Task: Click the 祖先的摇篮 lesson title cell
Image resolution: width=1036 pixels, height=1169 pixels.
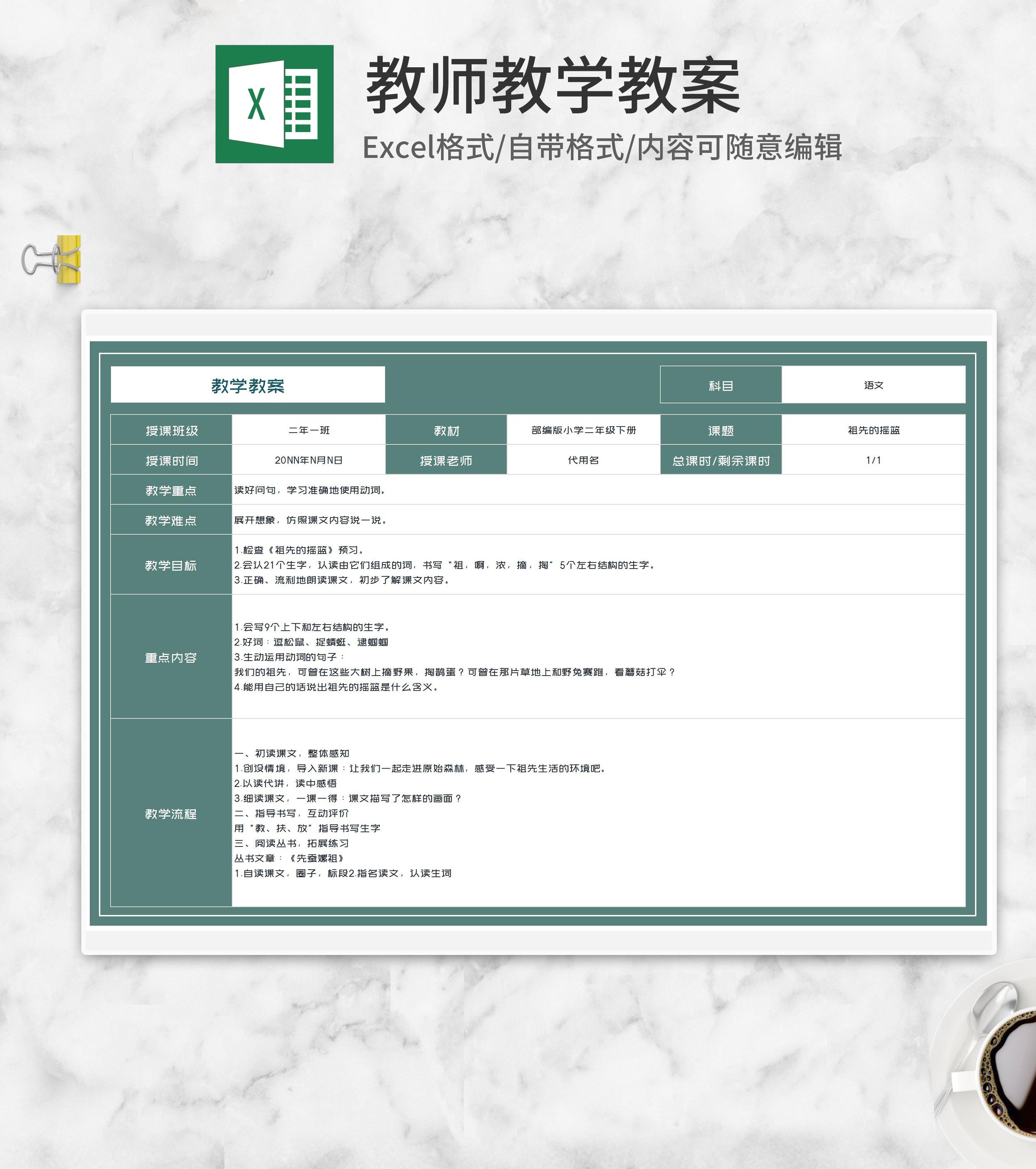Action: click(873, 430)
